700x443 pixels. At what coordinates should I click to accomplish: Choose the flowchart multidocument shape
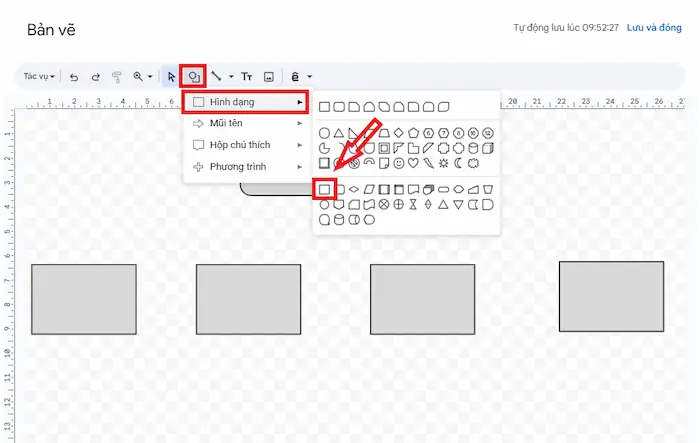click(x=429, y=189)
